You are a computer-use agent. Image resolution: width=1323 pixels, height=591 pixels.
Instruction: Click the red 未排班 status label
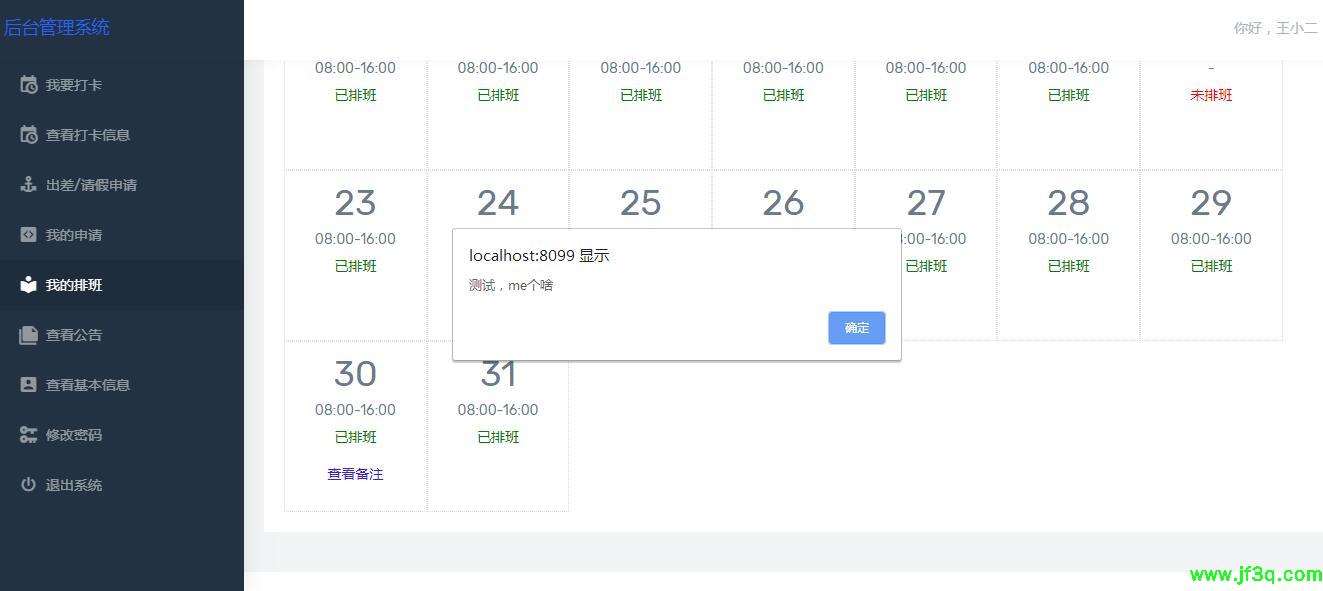[x=1211, y=96]
